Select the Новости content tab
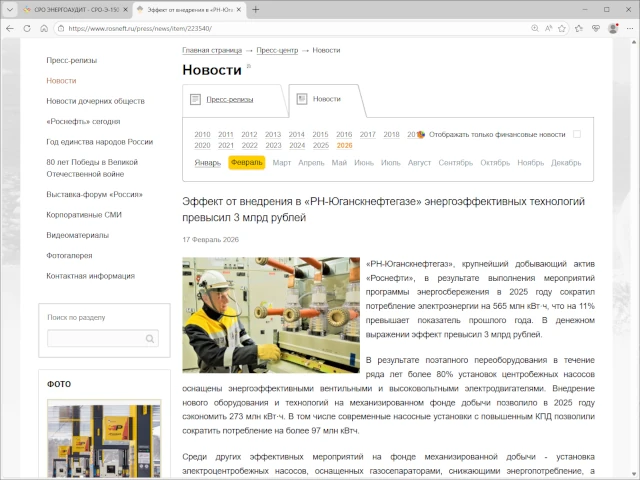Screen dimensions: 640x480 pos(327,99)
